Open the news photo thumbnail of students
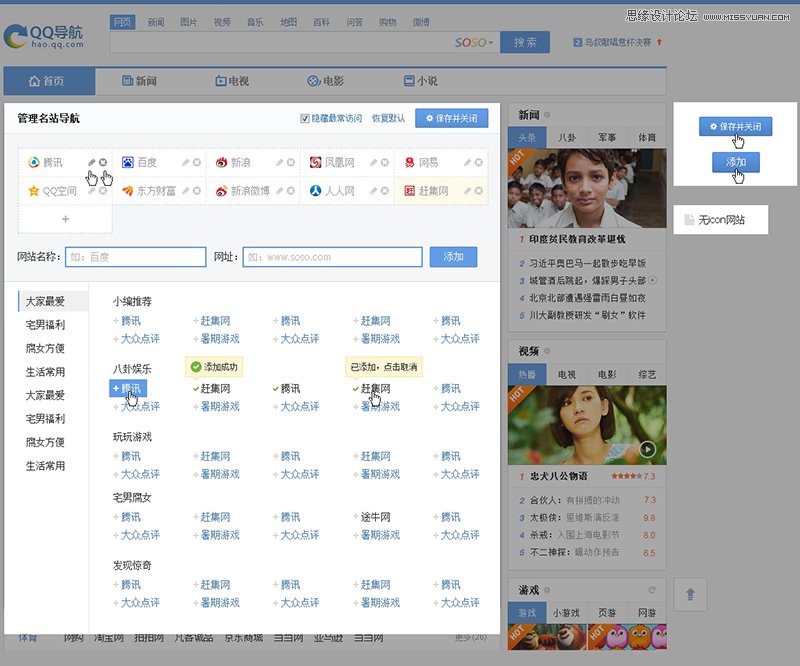 pos(587,188)
